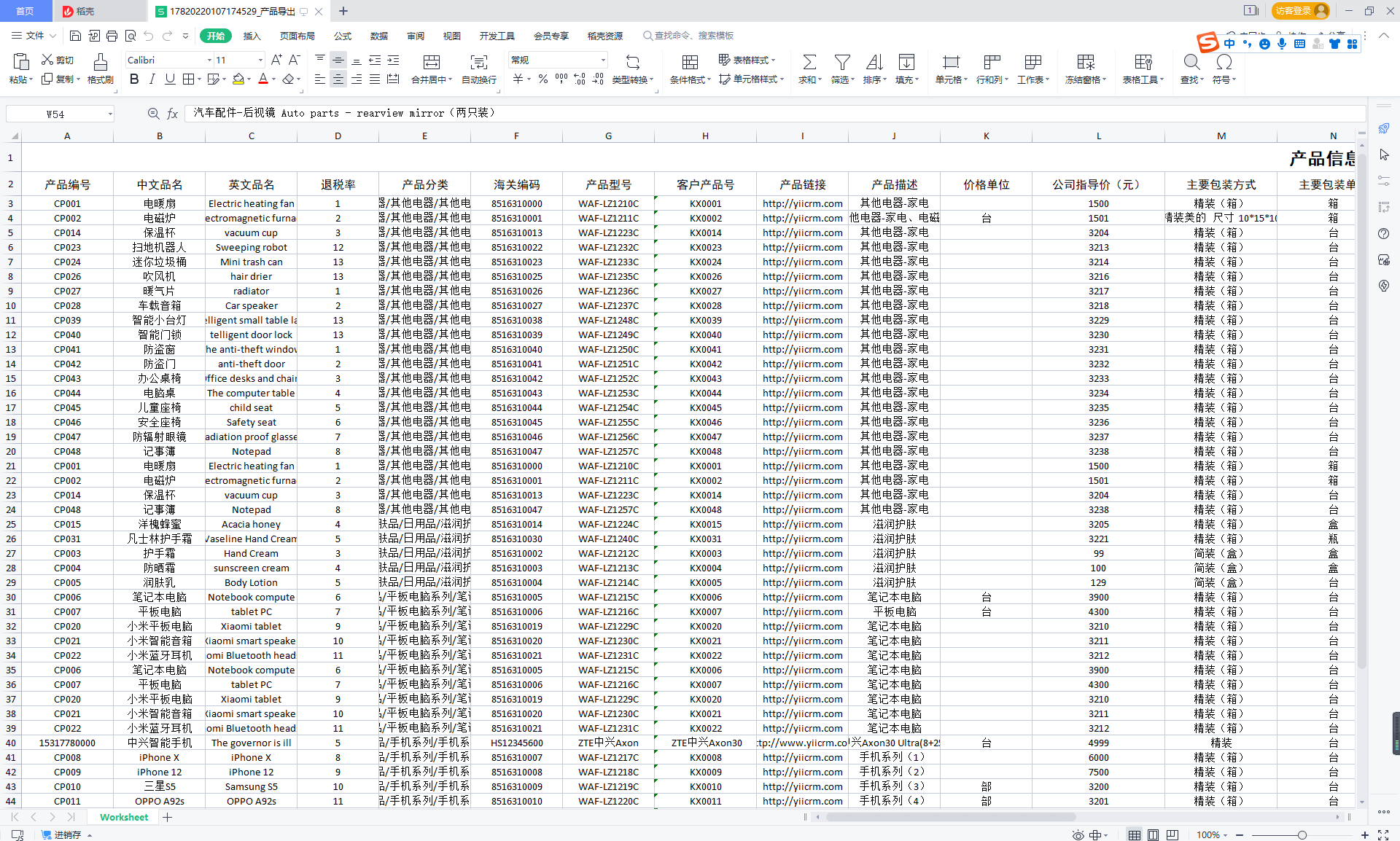Toggle italic formatting
1400x841 pixels.
[x=152, y=79]
